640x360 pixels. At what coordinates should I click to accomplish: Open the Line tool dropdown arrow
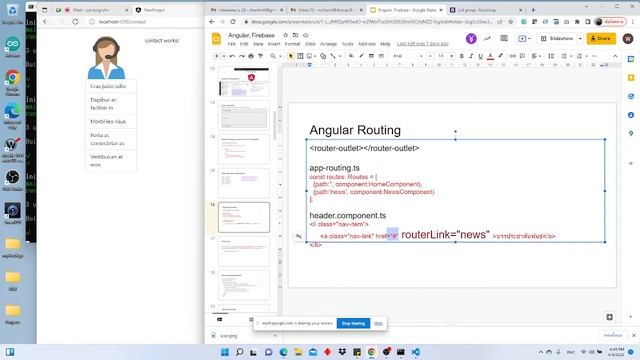pos(340,56)
